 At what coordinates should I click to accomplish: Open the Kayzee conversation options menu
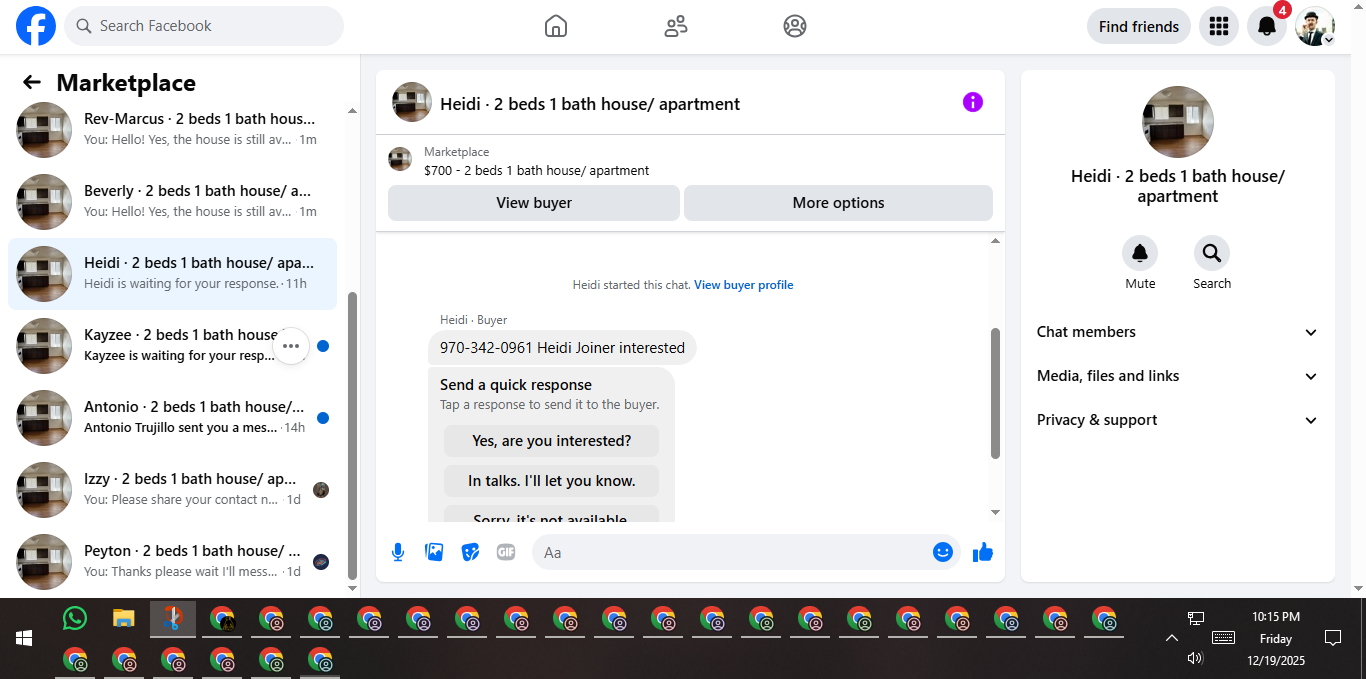[291, 346]
